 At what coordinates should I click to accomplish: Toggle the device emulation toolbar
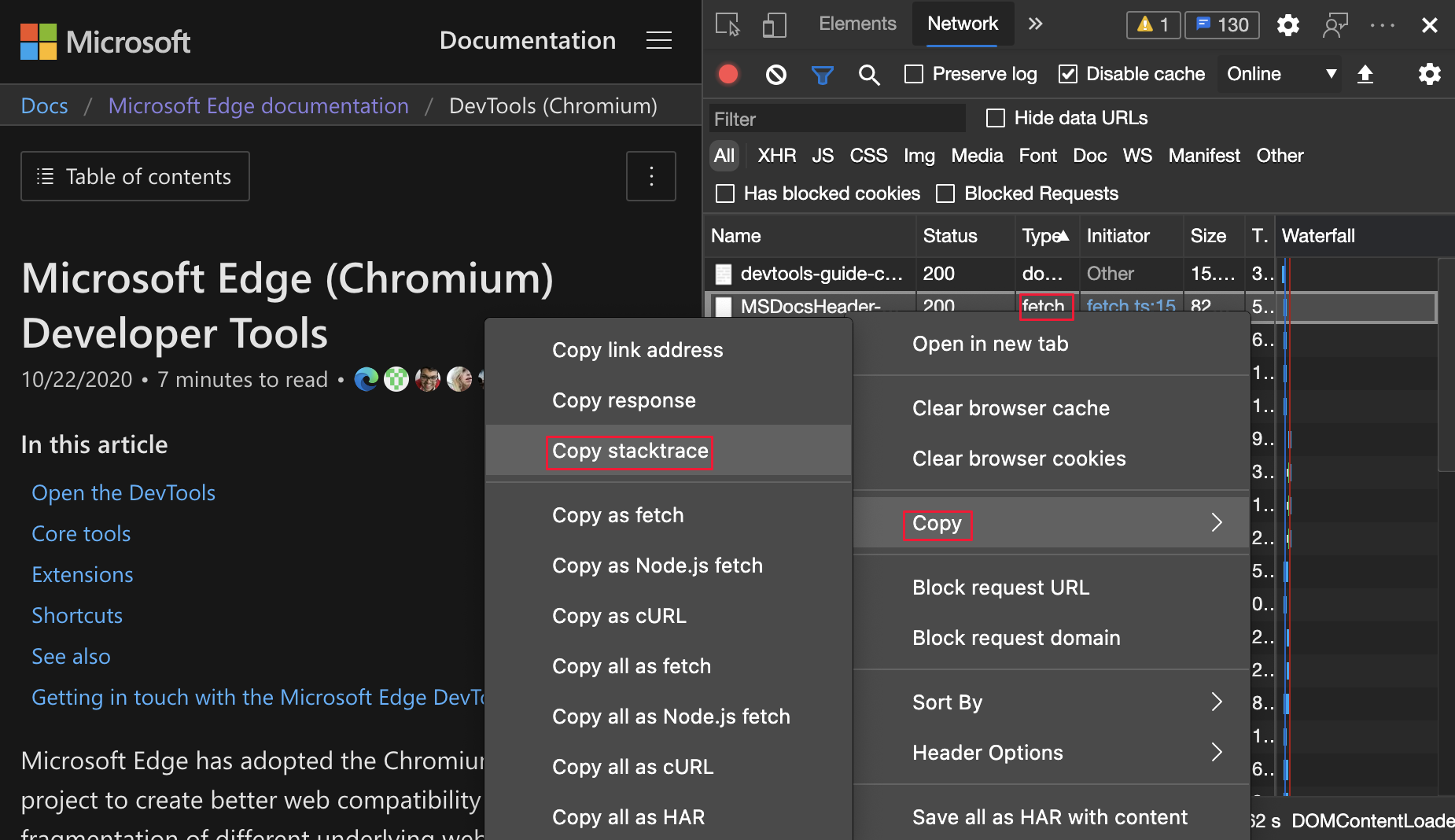[x=775, y=24]
